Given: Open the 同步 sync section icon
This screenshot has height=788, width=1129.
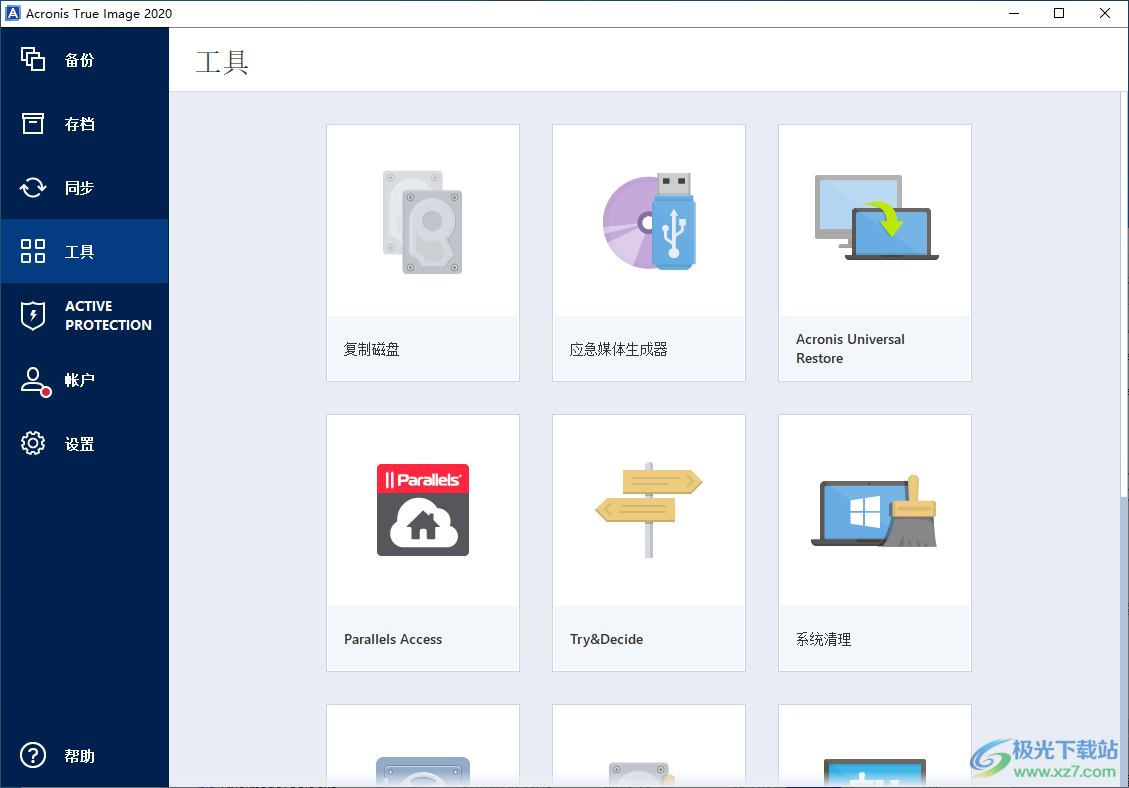Looking at the screenshot, I should coord(33,187).
